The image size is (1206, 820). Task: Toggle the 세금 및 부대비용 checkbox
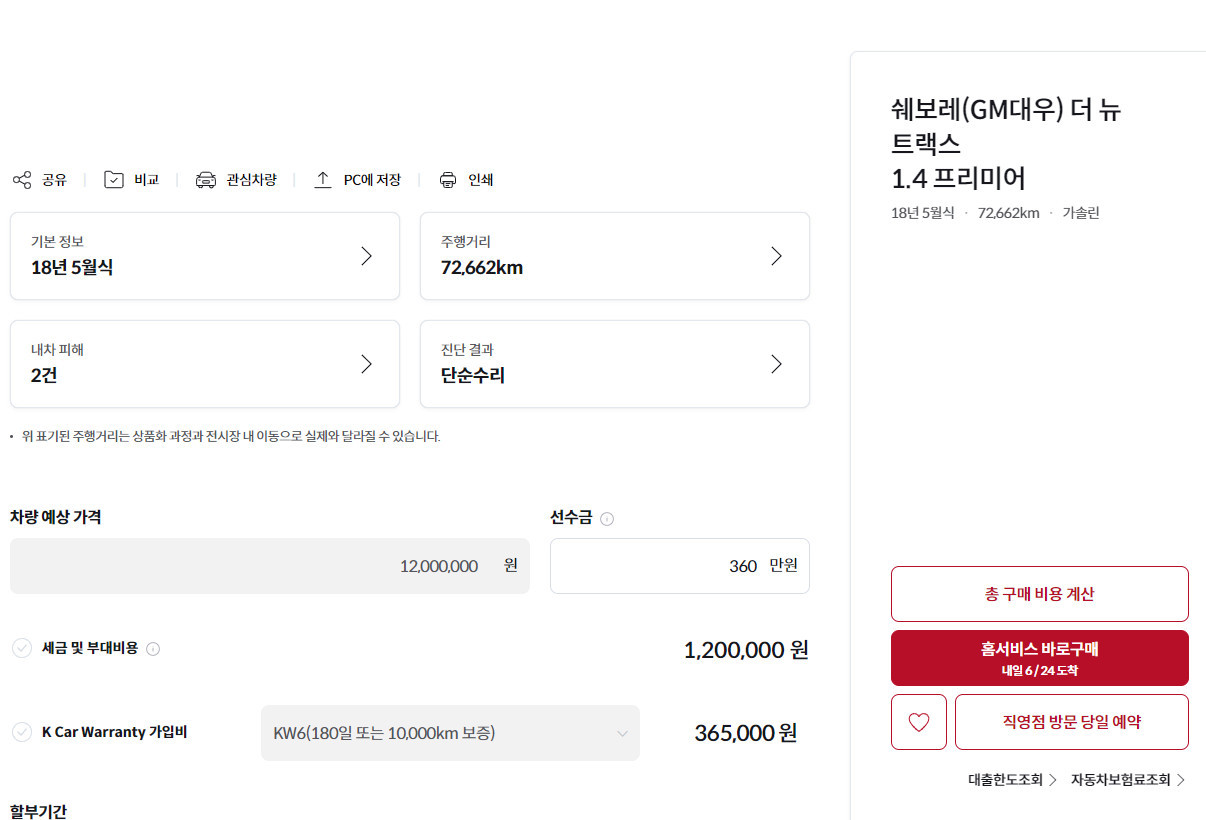[x=22, y=648]
